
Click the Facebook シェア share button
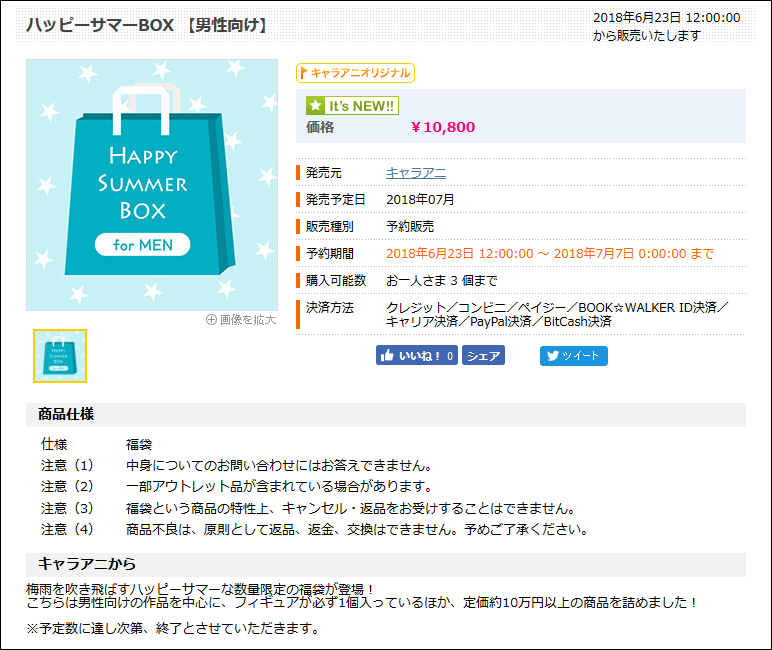483,356
